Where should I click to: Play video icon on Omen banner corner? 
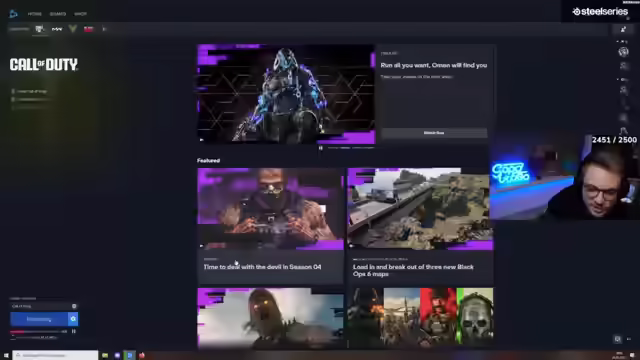point(202,140)
